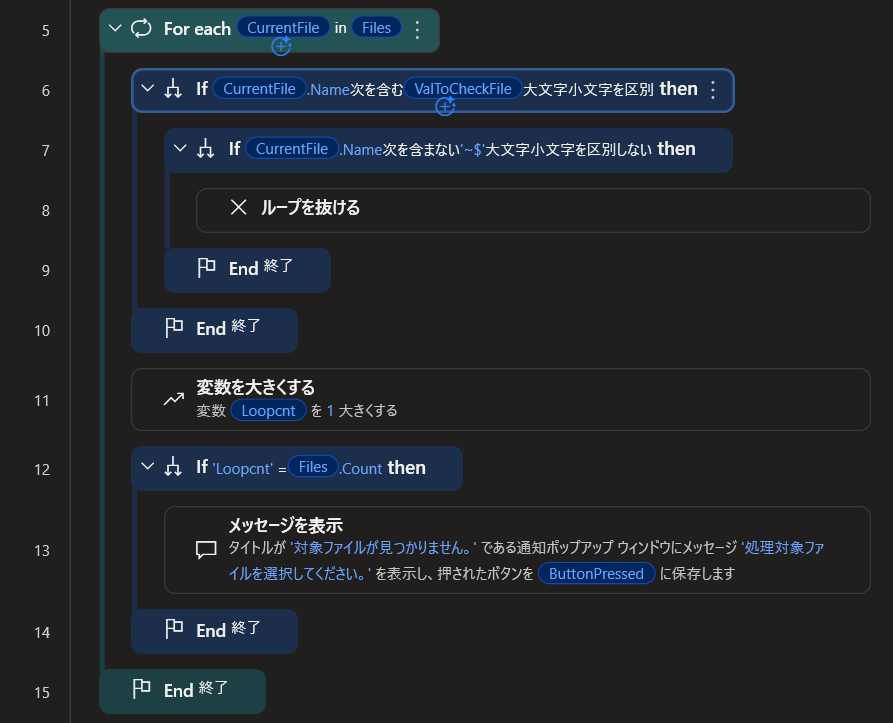
Task: Open more options menu for line 6 If
Action: pos(712,90)
